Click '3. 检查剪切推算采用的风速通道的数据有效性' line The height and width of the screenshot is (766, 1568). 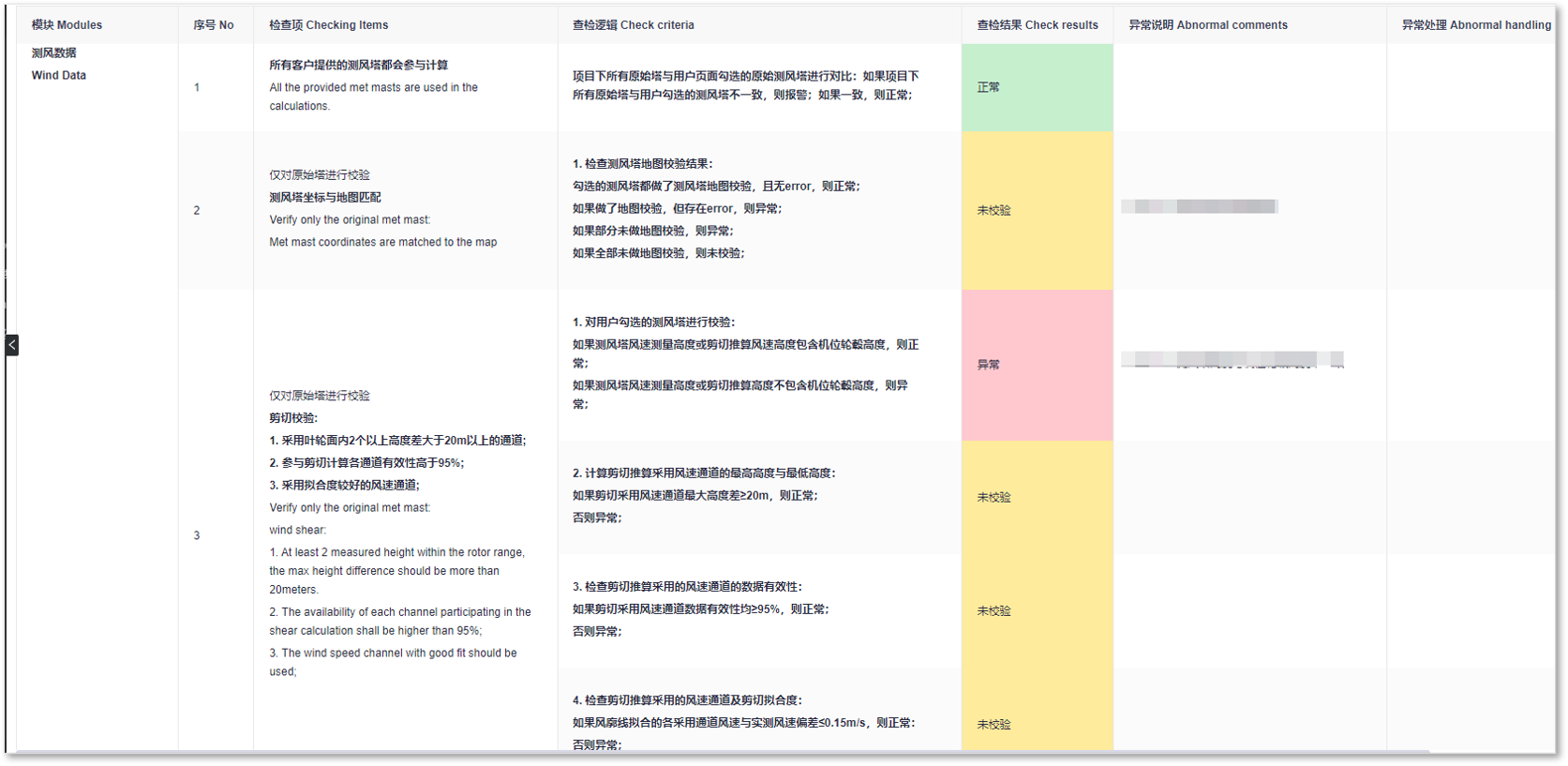pos(687,586)
